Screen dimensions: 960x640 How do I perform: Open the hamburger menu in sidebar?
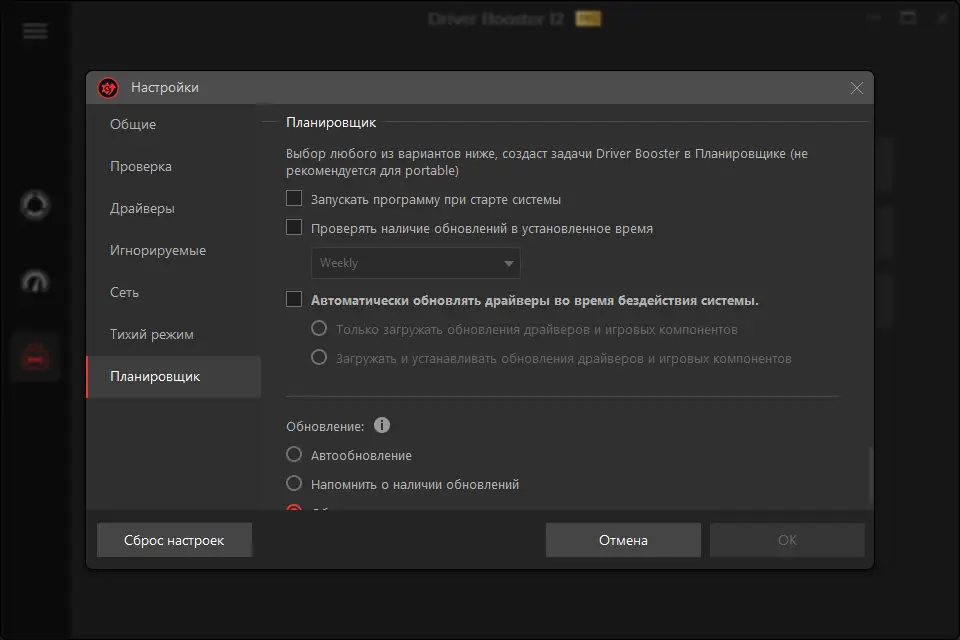click(34, 31)
